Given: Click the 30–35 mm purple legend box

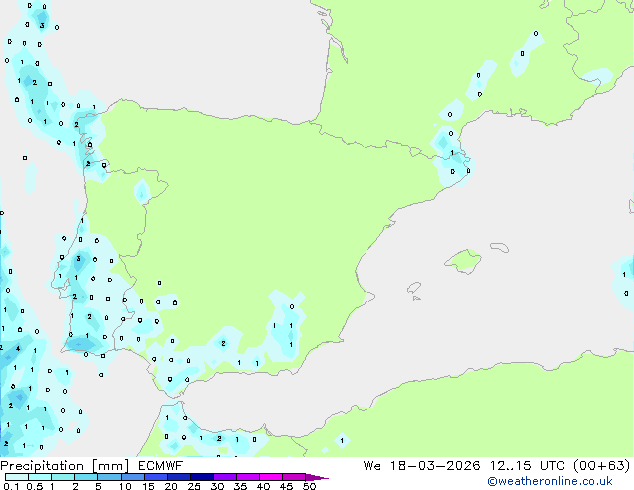Looking at the screenshot, I should click(x=225, y=477).
